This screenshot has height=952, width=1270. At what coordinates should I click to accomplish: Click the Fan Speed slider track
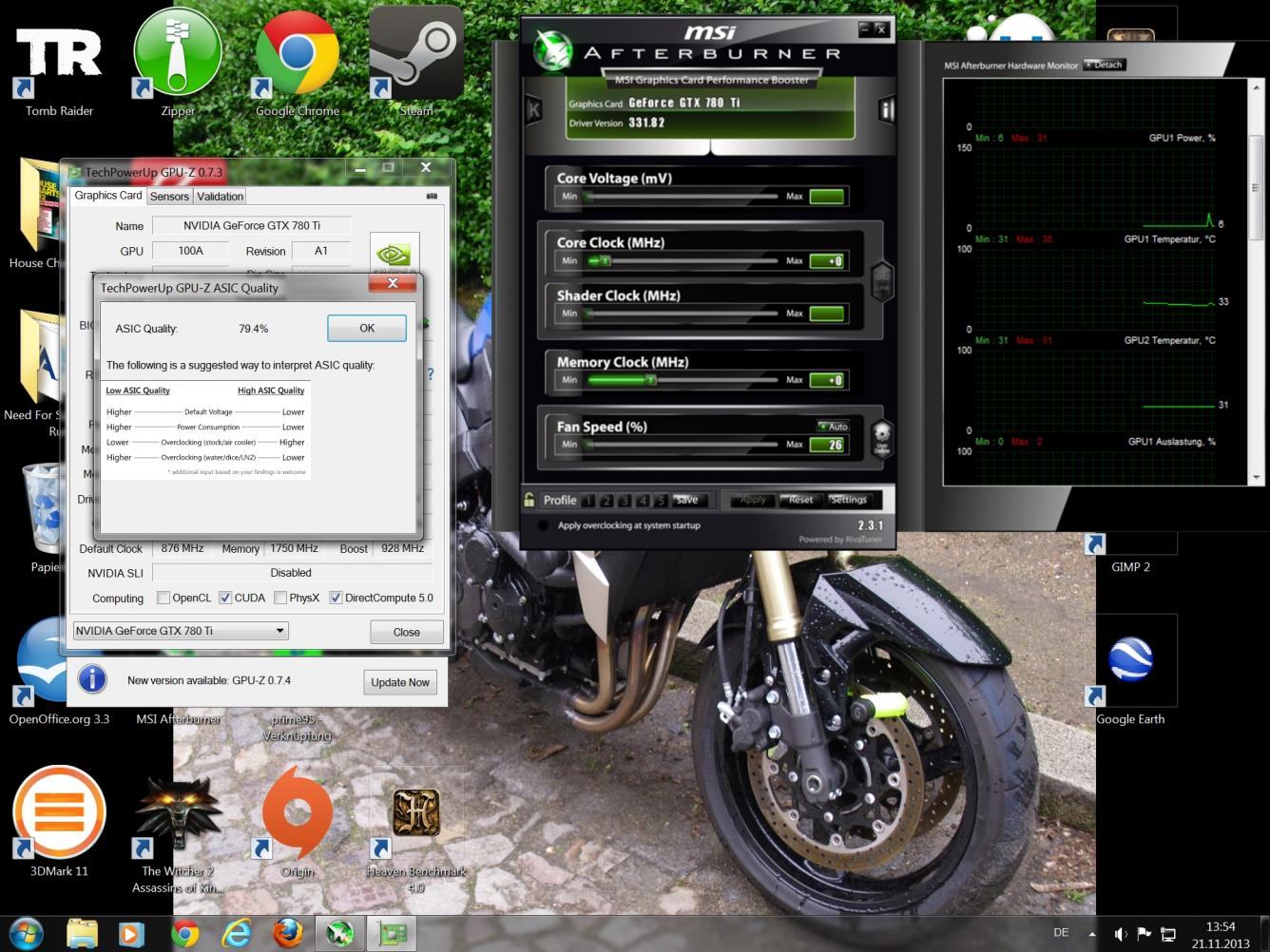[681, 445]
